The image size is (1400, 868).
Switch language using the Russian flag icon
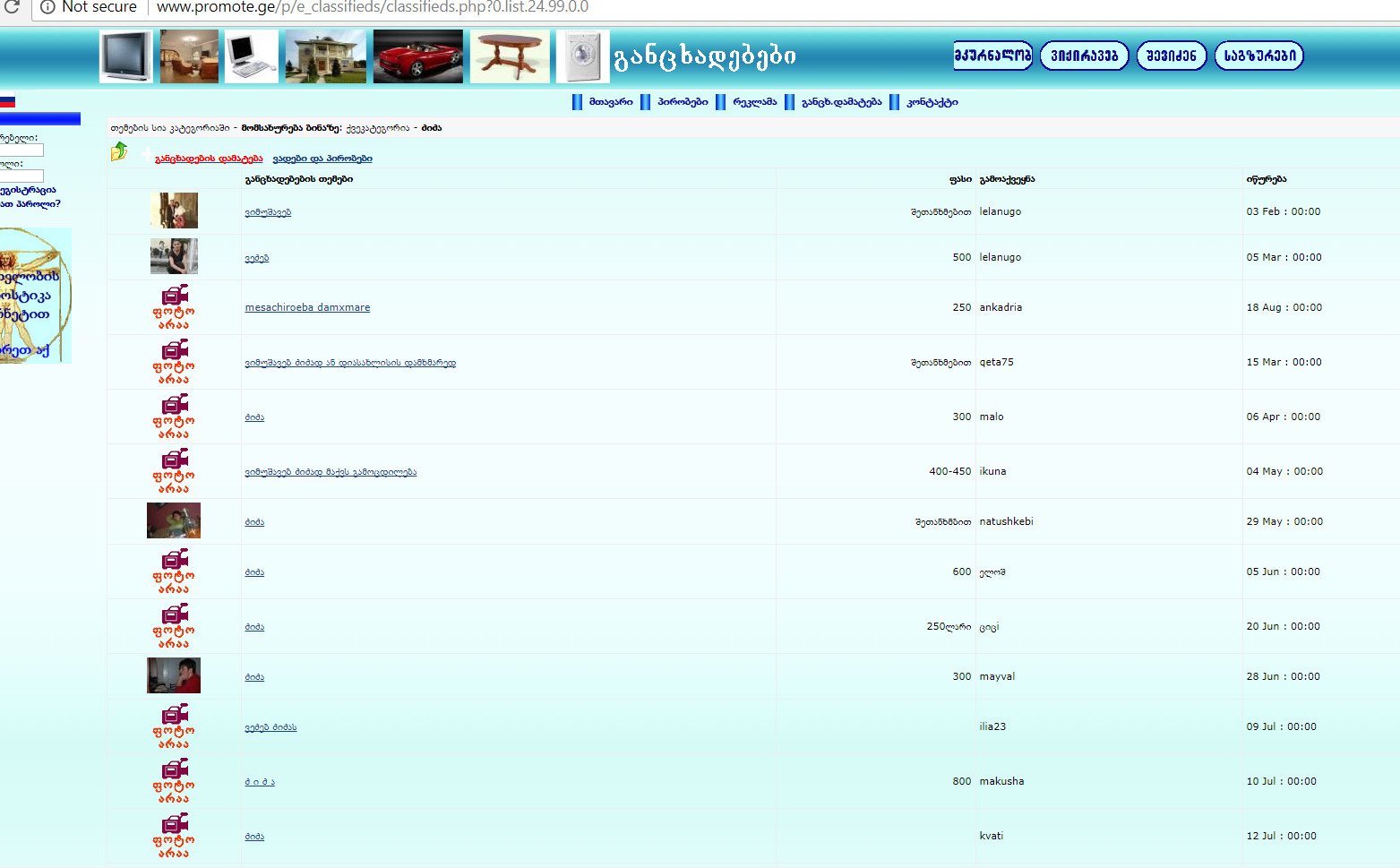point(7,102)
